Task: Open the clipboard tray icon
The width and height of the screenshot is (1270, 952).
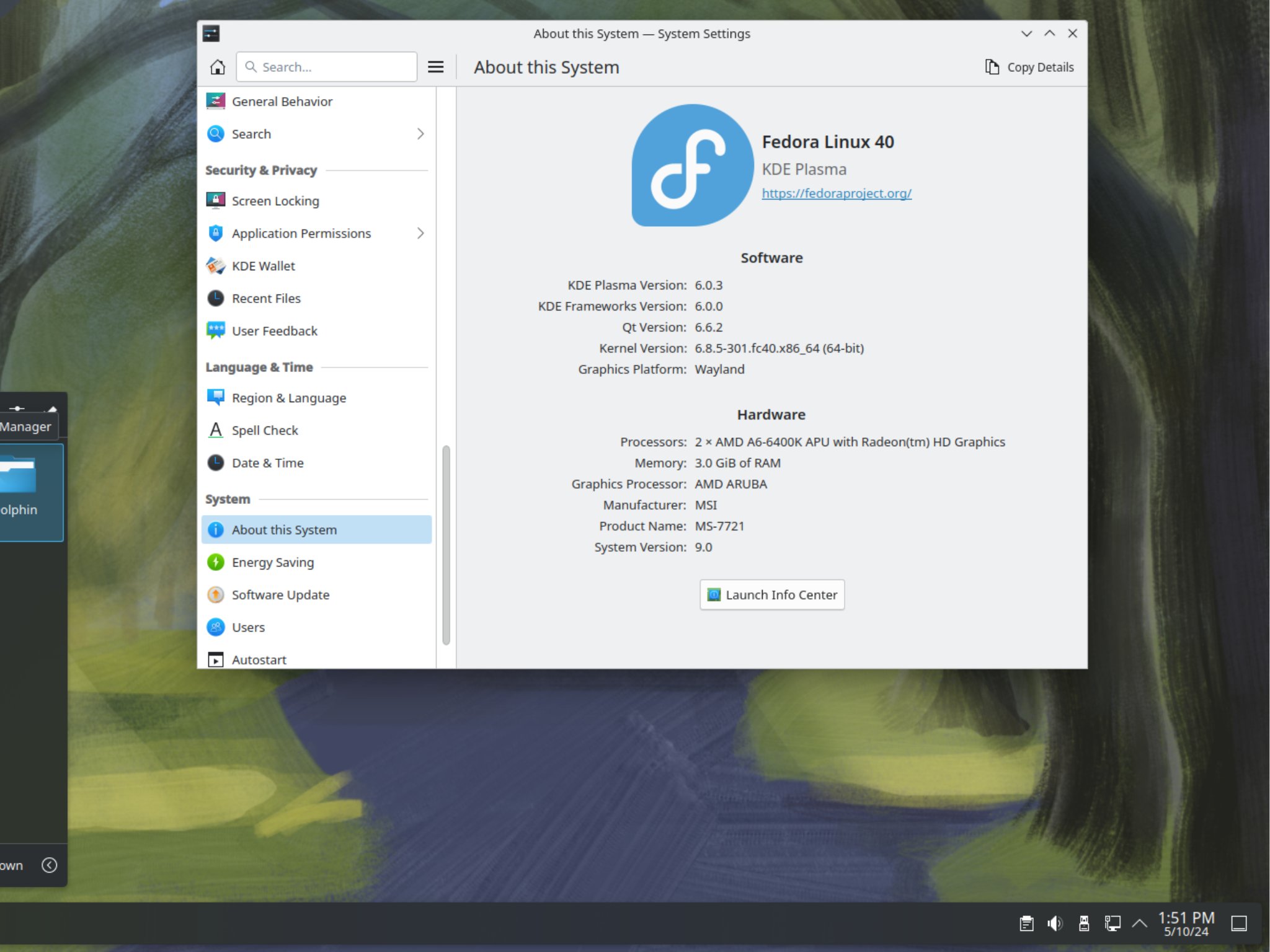Action: tap(1027, 923)
